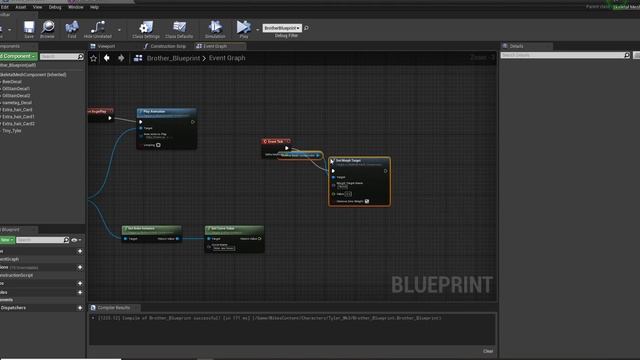Expand the compile result log entry arrow
The width and height of the screenshot is (640, 360).
click(x=93, y=318)
